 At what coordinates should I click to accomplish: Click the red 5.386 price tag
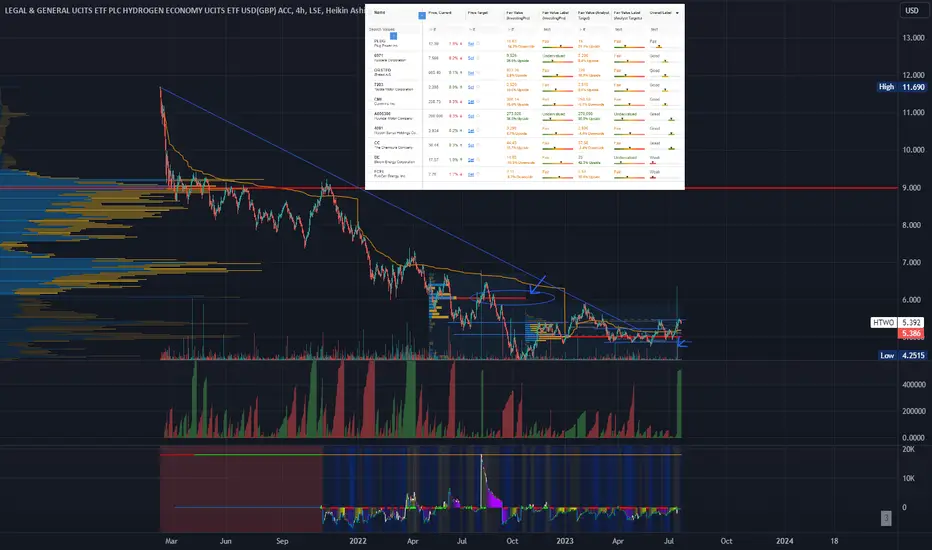coord(911,334)
